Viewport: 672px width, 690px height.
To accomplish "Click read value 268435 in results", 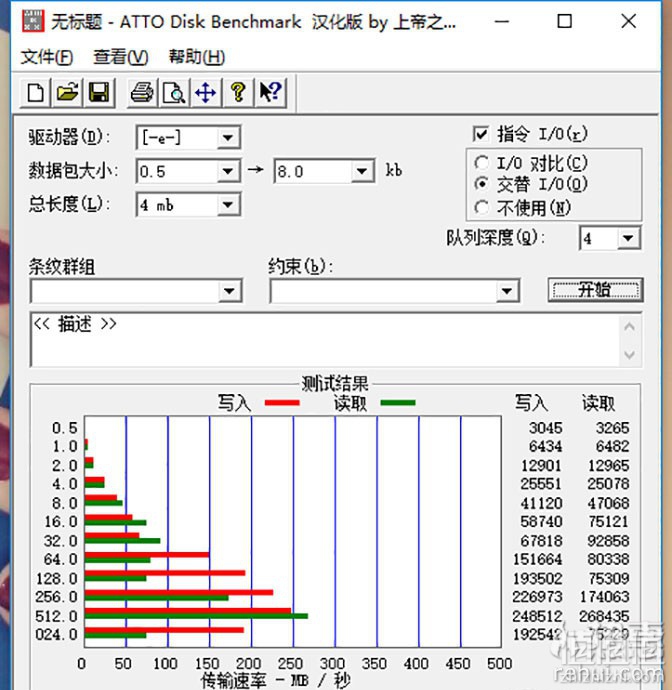I will (x=604, y=616).
